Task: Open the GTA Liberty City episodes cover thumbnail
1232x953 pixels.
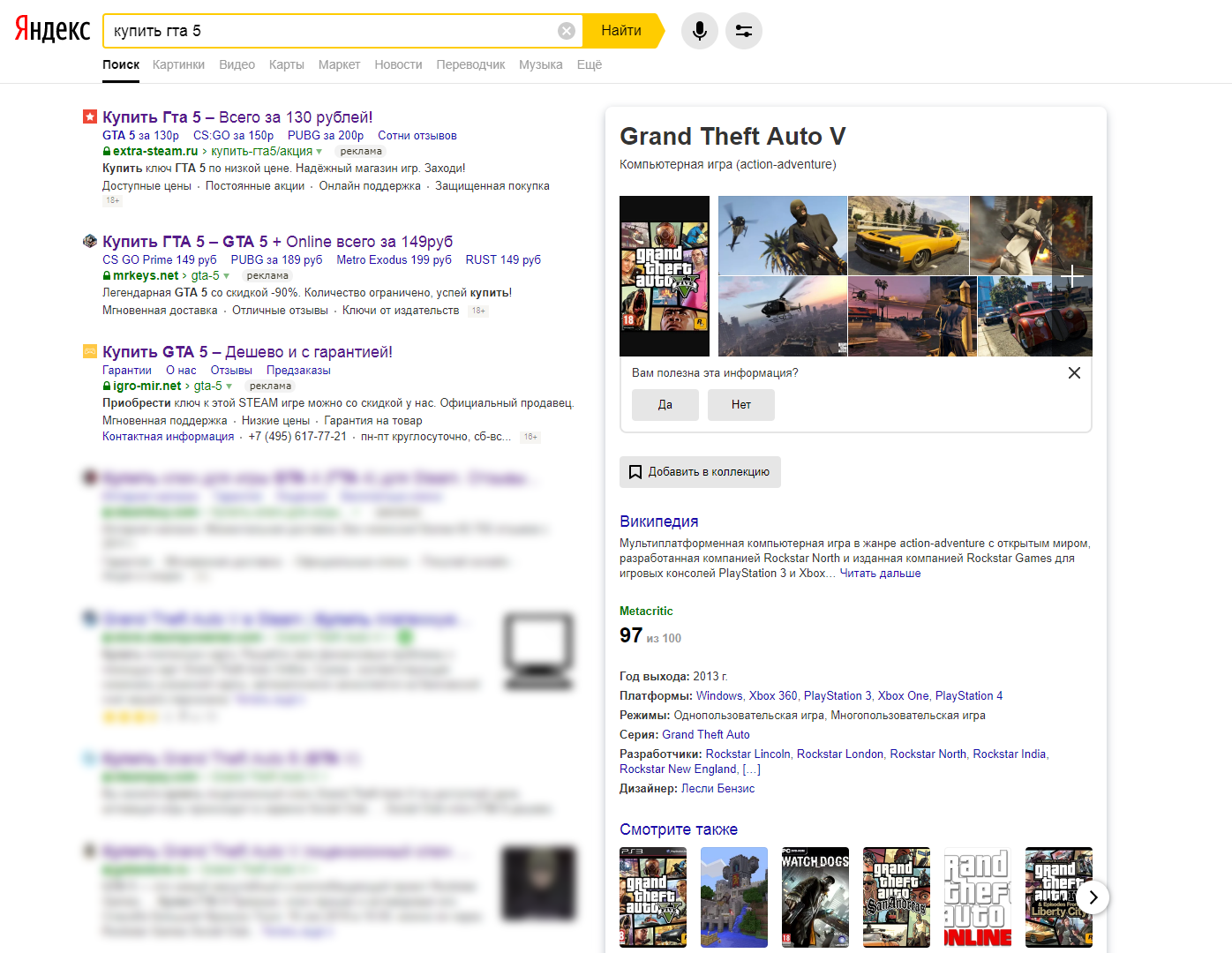Action: (1059, 897)
